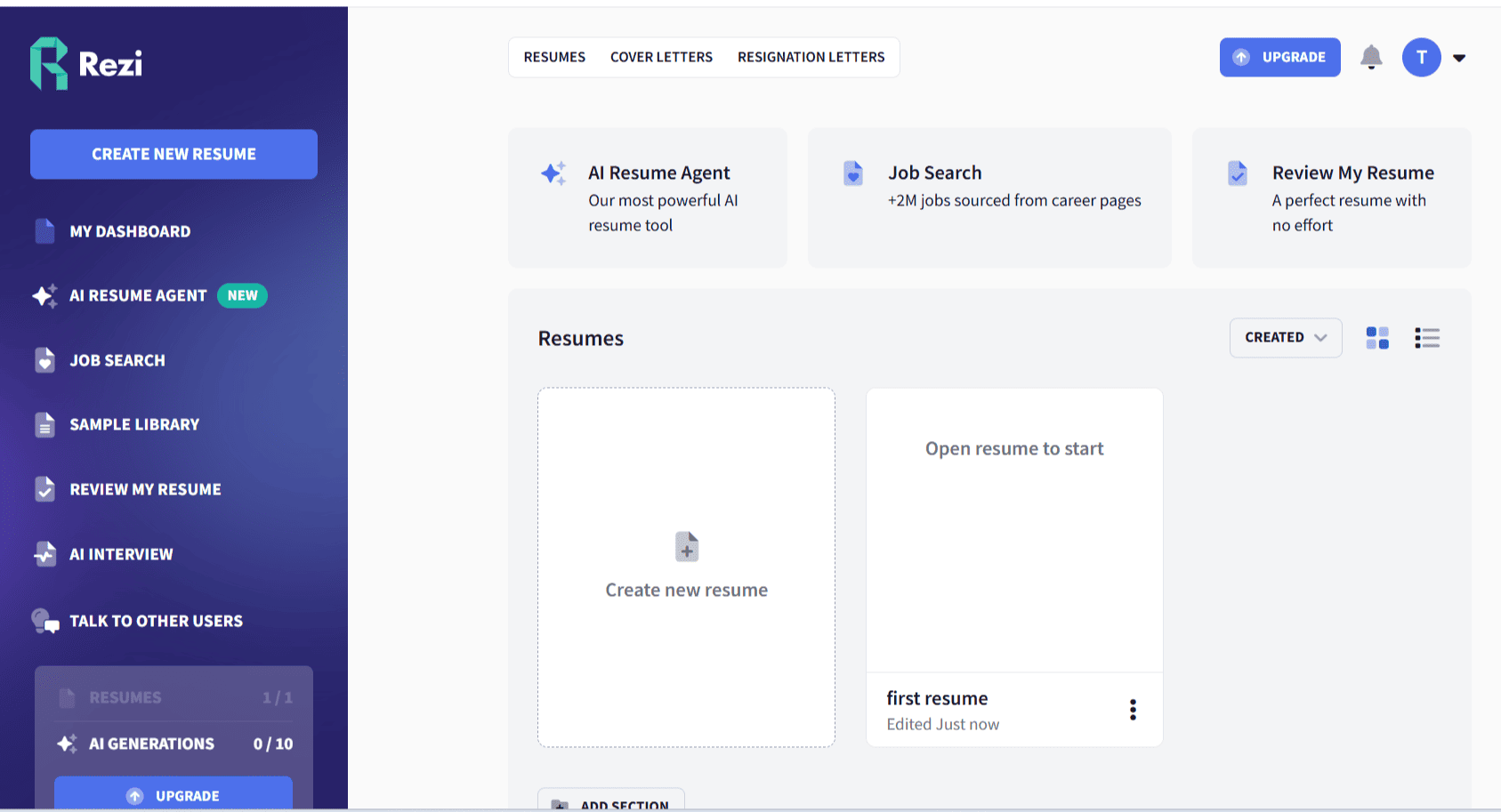Click the Job Search card icon
The width and height of the screenshot is (1501, 812).
[x=853, y=173]
